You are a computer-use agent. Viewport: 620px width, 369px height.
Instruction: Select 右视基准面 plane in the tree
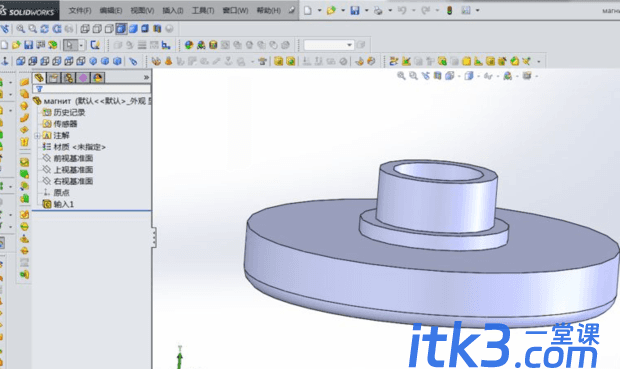pyautogui.click(x=68, y=182)
